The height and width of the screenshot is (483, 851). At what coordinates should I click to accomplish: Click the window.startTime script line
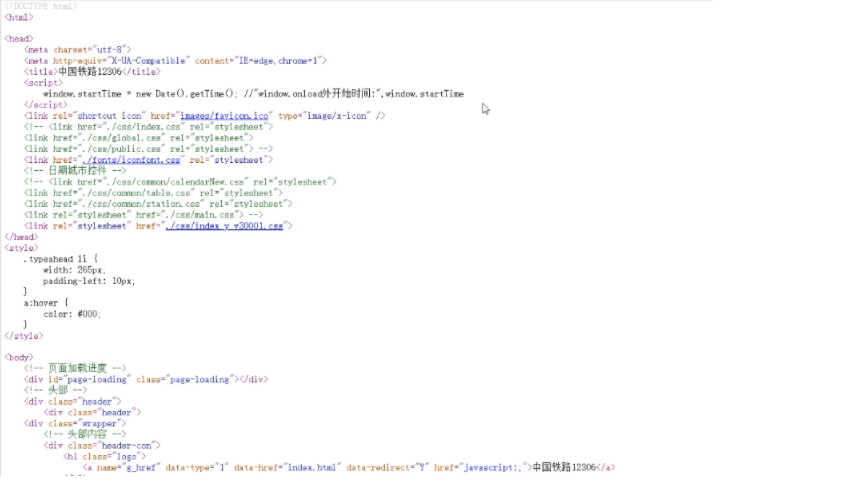pos(253,94)
